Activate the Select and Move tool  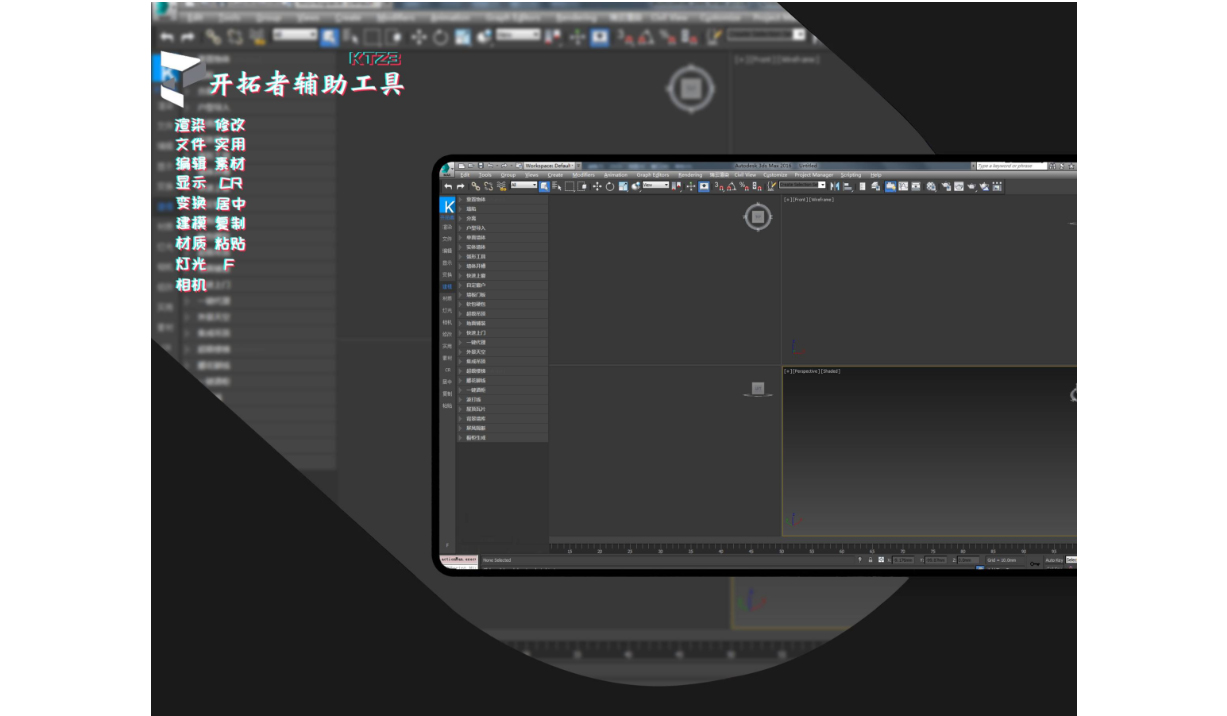coord(597,186)
